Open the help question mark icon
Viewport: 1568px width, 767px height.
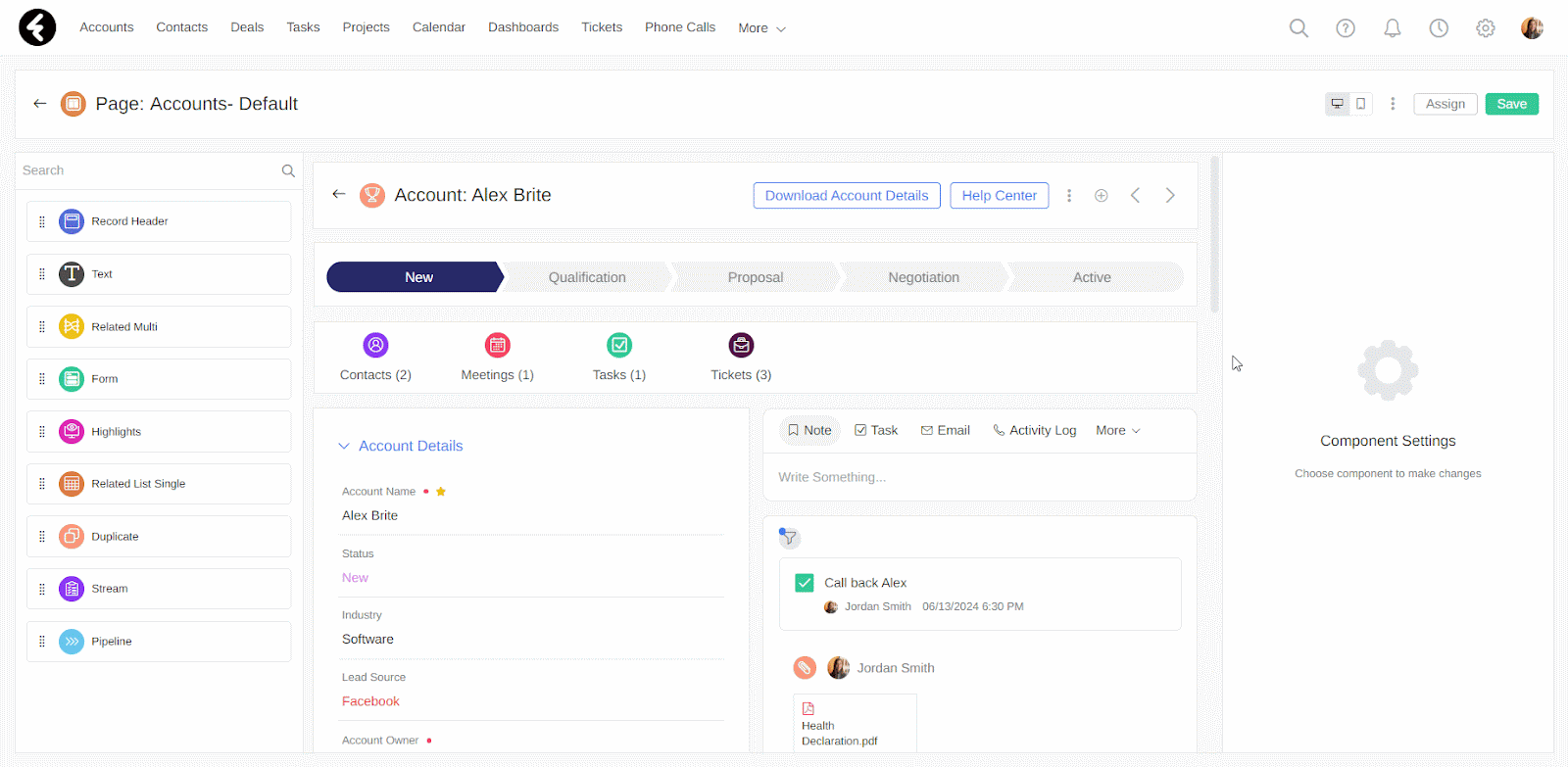[x=1346, y=28]
